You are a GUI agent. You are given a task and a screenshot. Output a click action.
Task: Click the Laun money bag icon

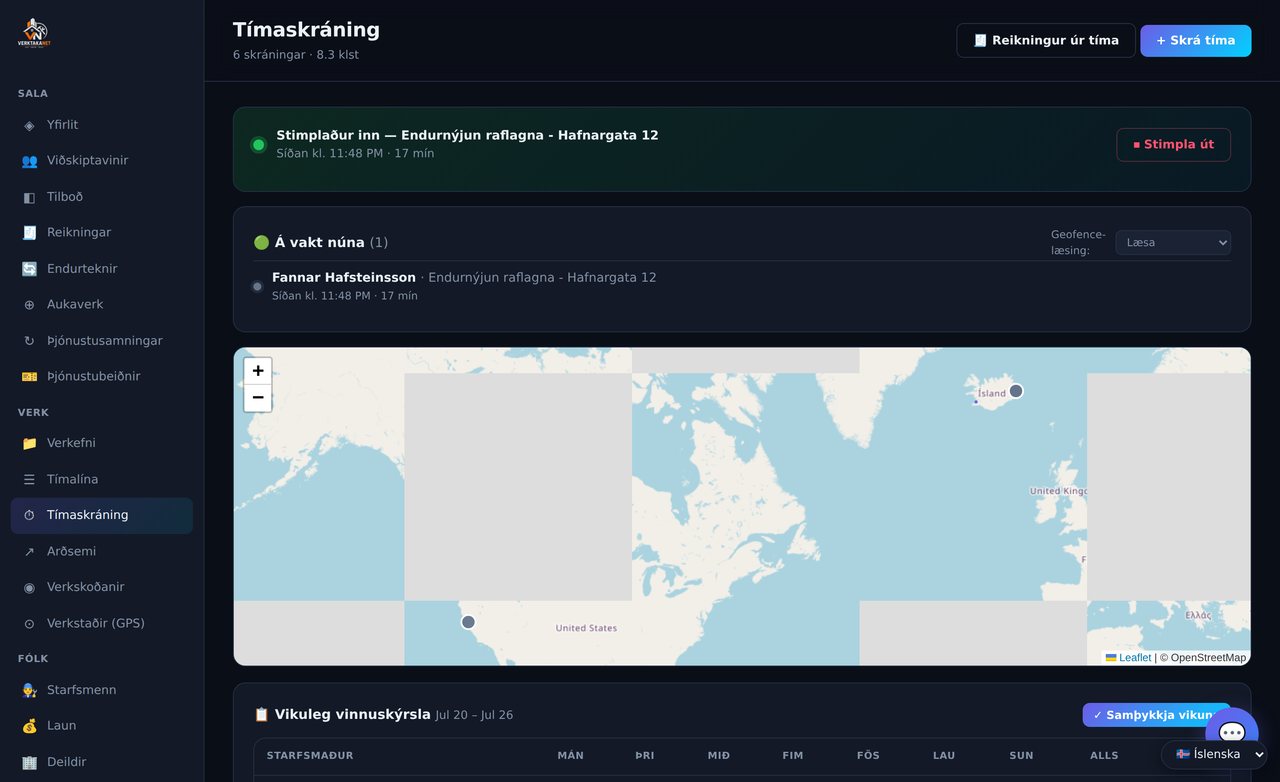point(29,726)
